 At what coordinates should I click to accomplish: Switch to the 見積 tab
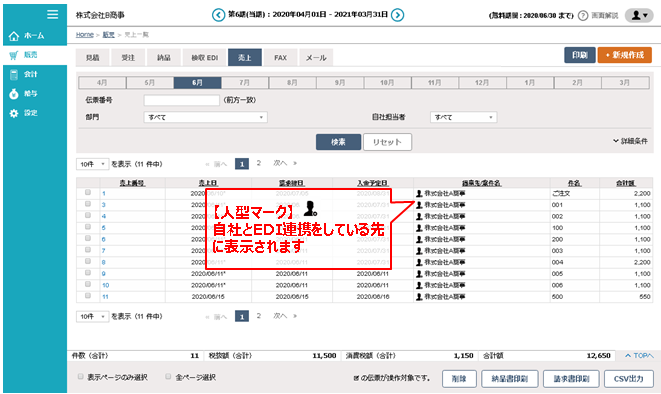[x=93, y=58]
